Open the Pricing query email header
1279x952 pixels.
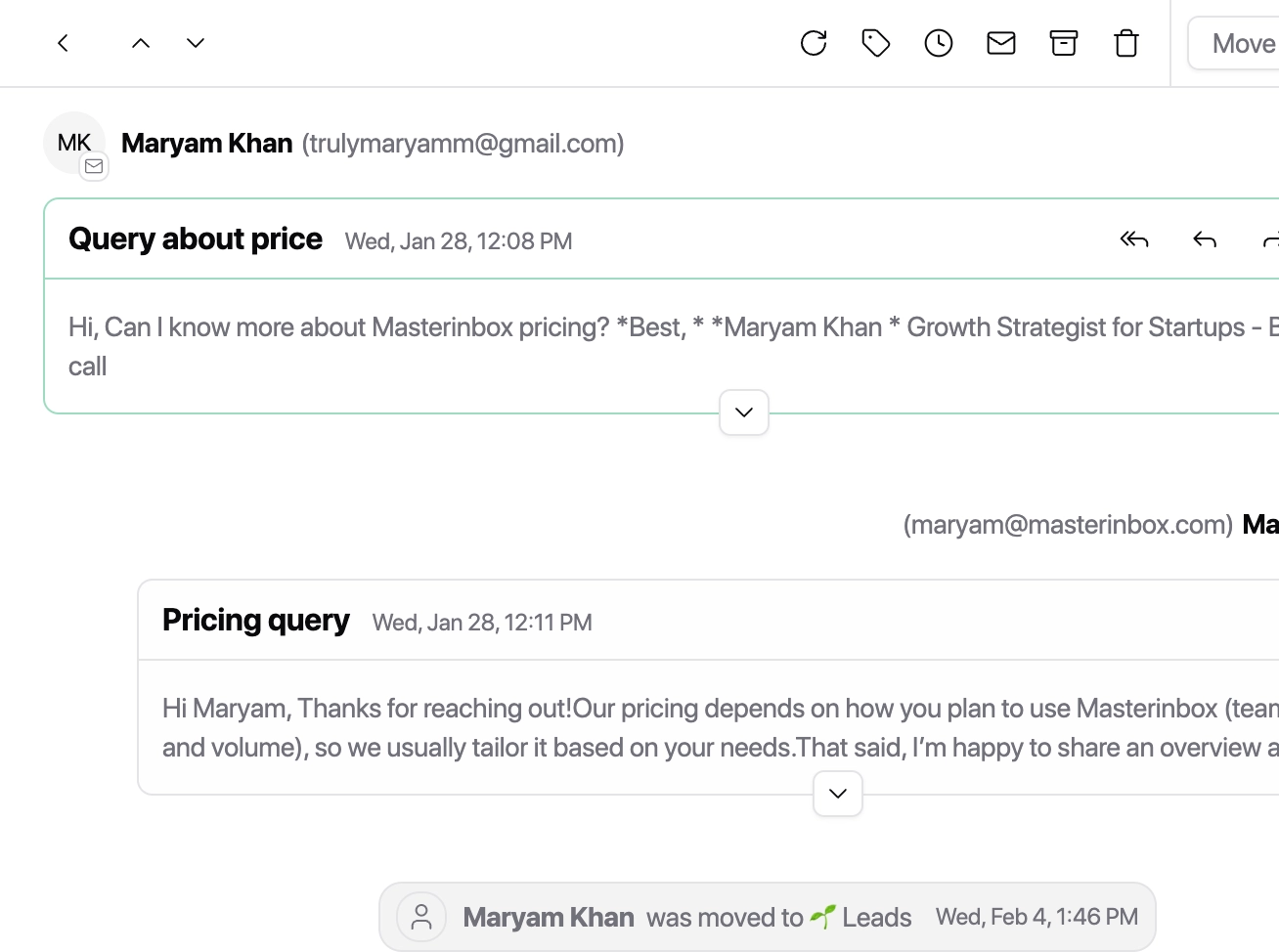click(x=255, y=621)
